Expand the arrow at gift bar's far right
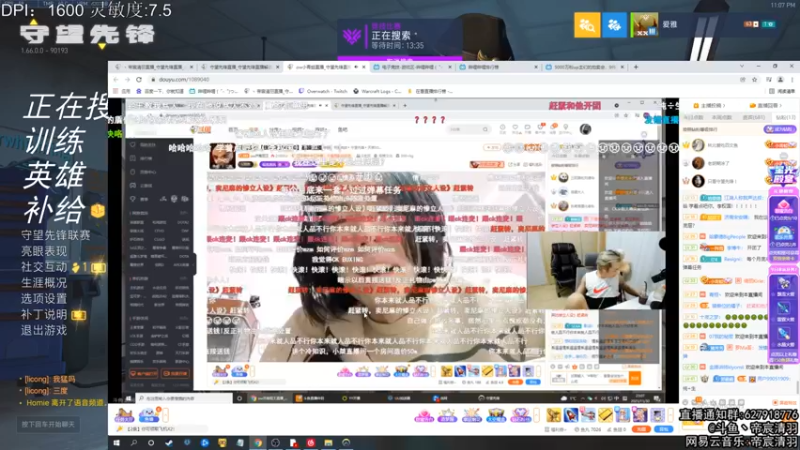 point(670,415)
